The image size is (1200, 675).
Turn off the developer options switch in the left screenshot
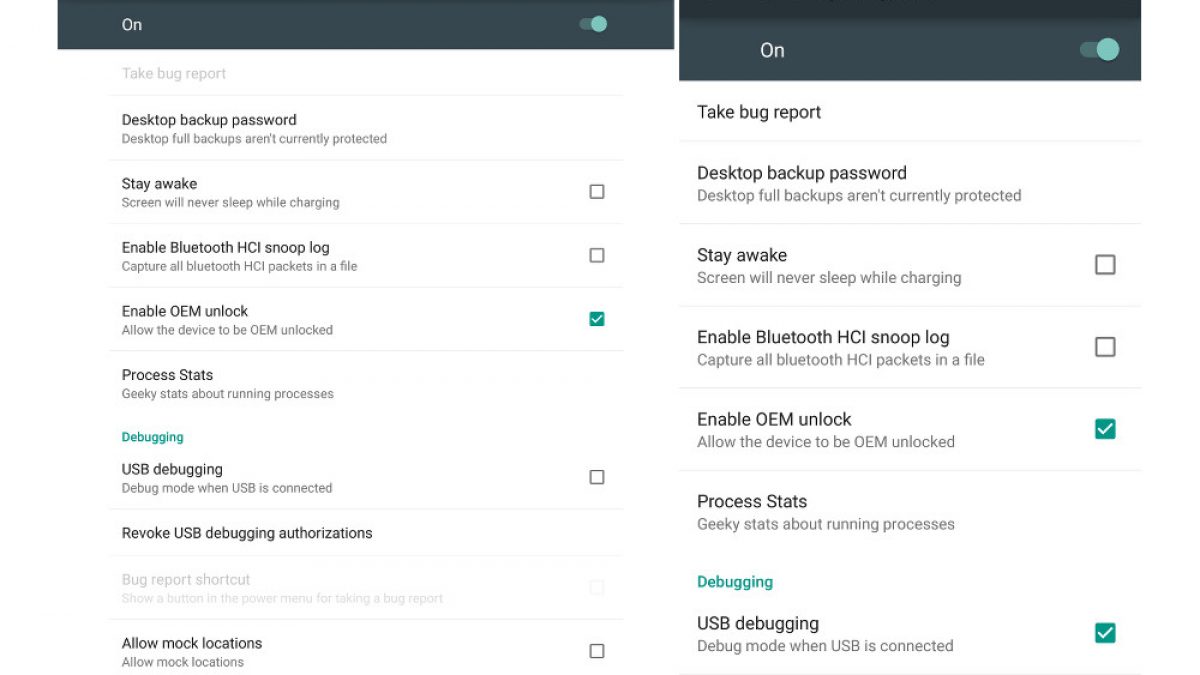[594, 24]
